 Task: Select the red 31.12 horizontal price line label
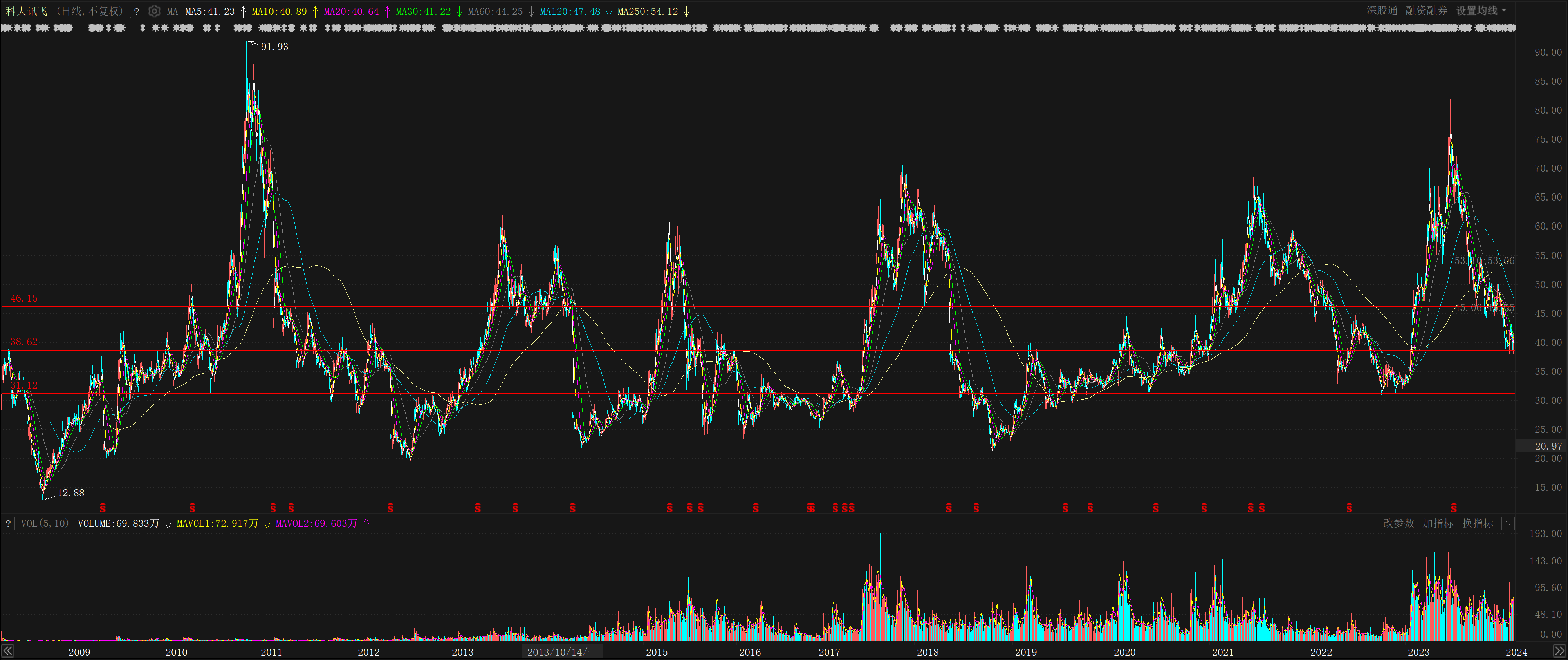tap(24, 385)
